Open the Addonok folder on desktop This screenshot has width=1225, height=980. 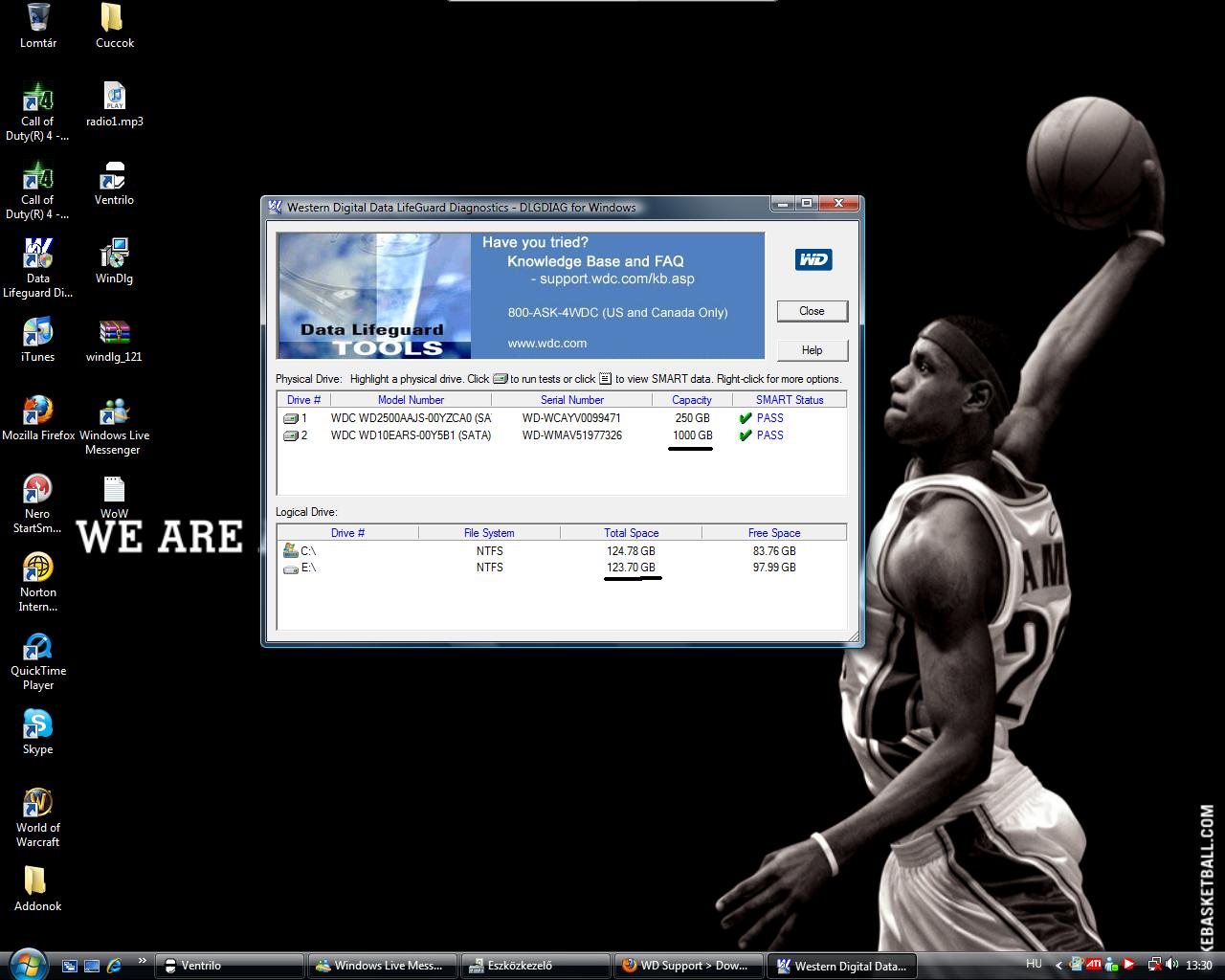[x=38, y=889]
